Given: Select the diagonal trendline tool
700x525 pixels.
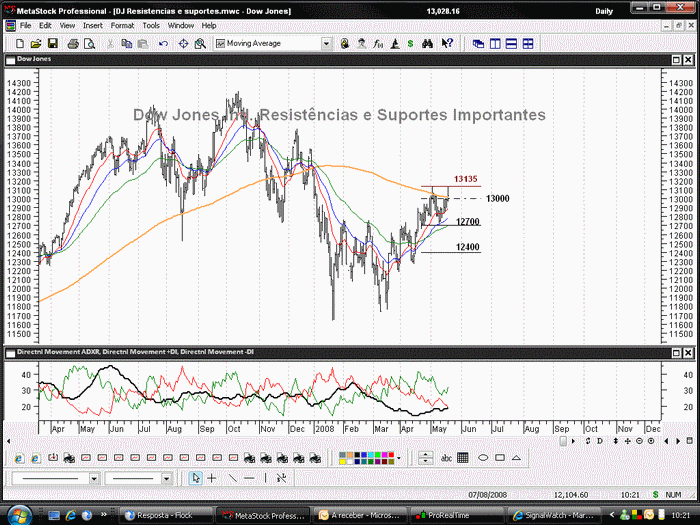Looking at the screenshot, I should point(233,479).
